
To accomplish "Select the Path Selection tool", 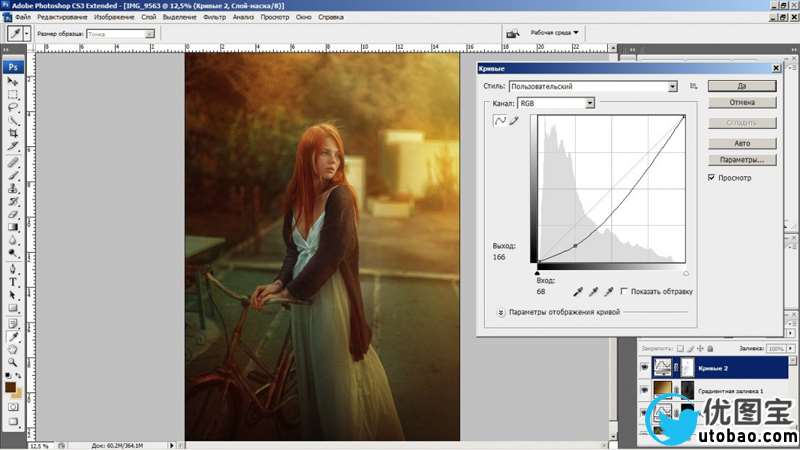I will 13,295.
